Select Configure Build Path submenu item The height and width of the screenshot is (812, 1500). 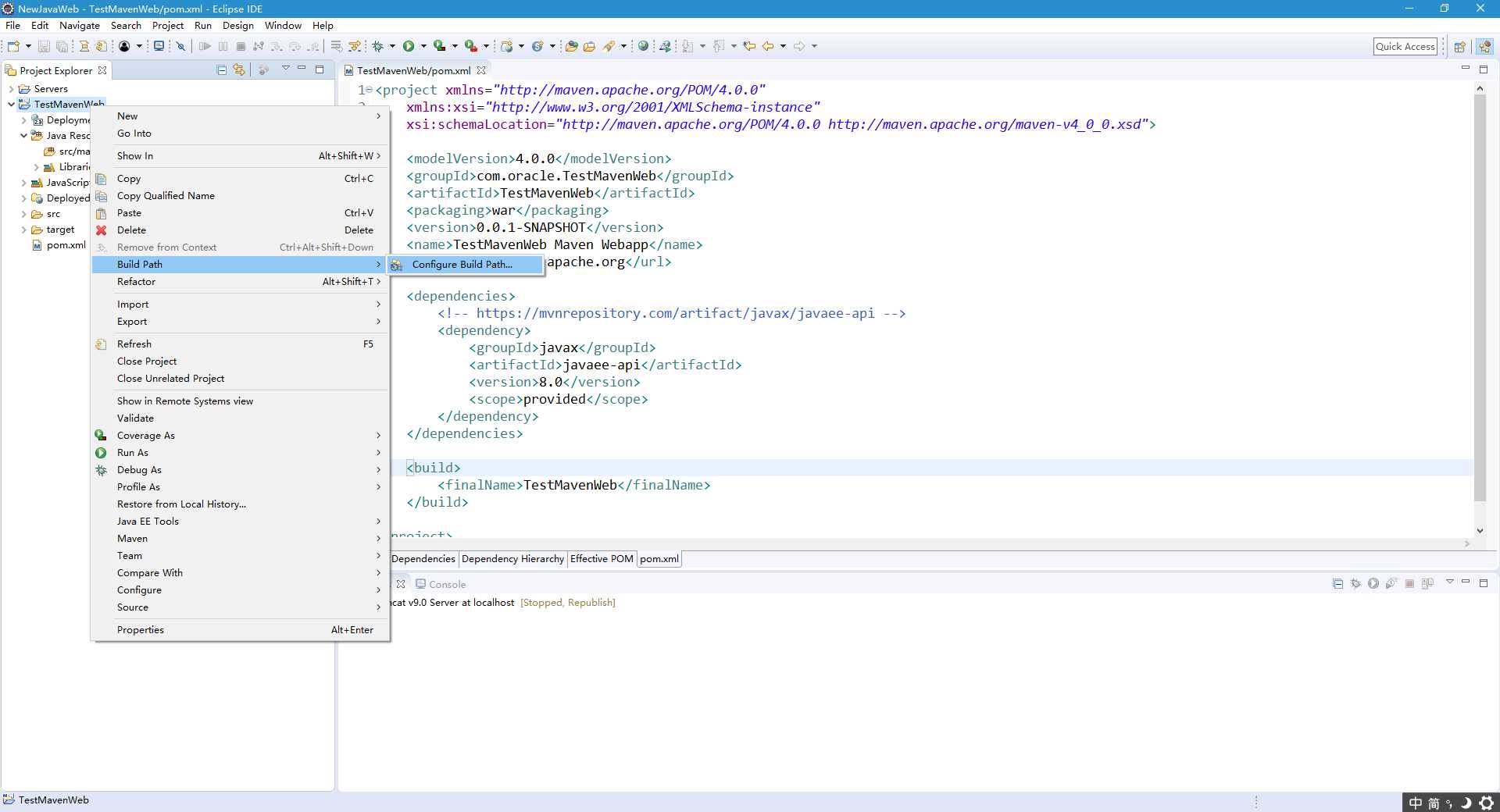pyautogui.click(x=466, y=264)
